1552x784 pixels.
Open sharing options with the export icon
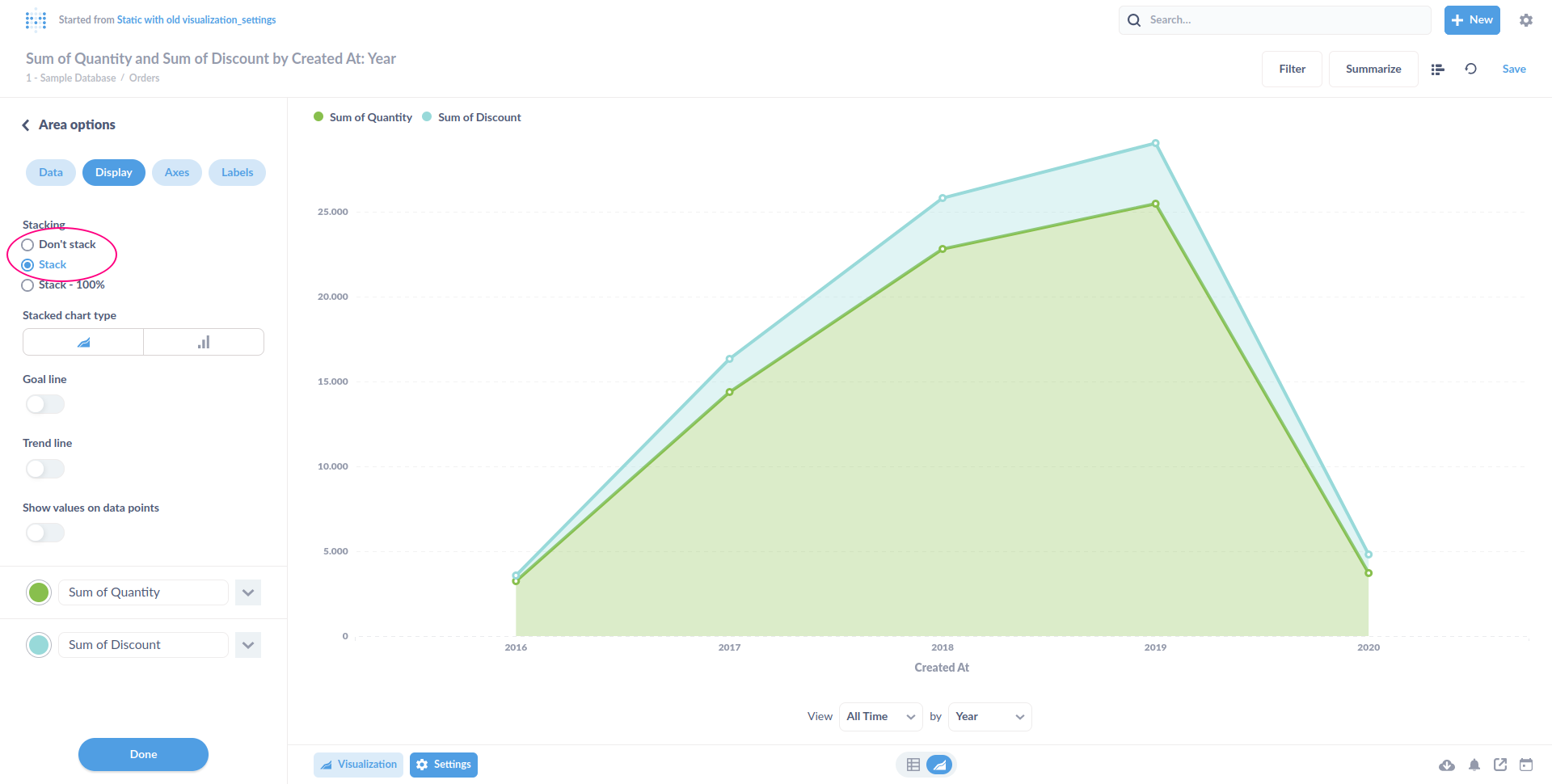[1500, 765]
